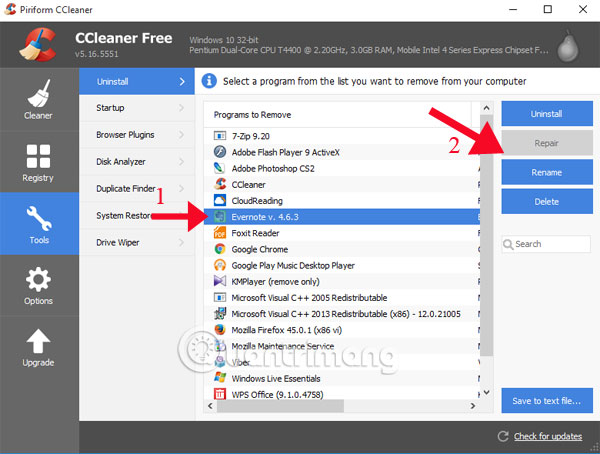Click the Delete button
This screenshot has height=454, width=600.
coord(547,202)
